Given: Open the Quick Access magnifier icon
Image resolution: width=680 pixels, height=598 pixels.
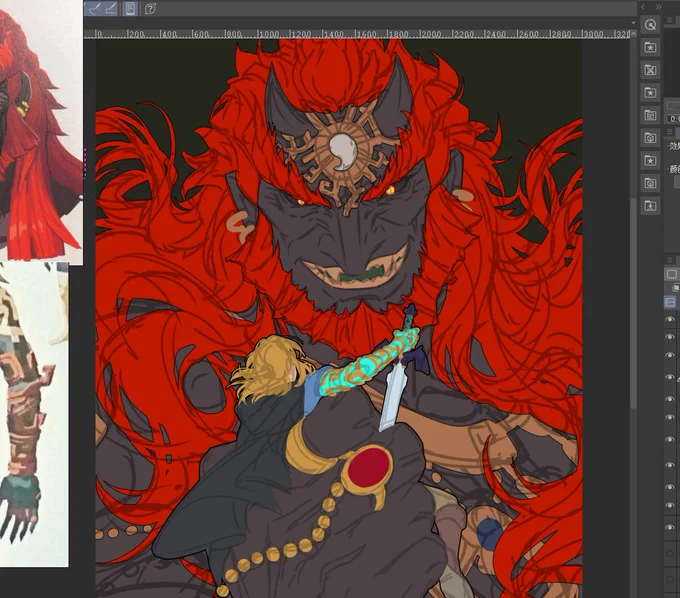Looking at the screenshot, I should (650, 25).
